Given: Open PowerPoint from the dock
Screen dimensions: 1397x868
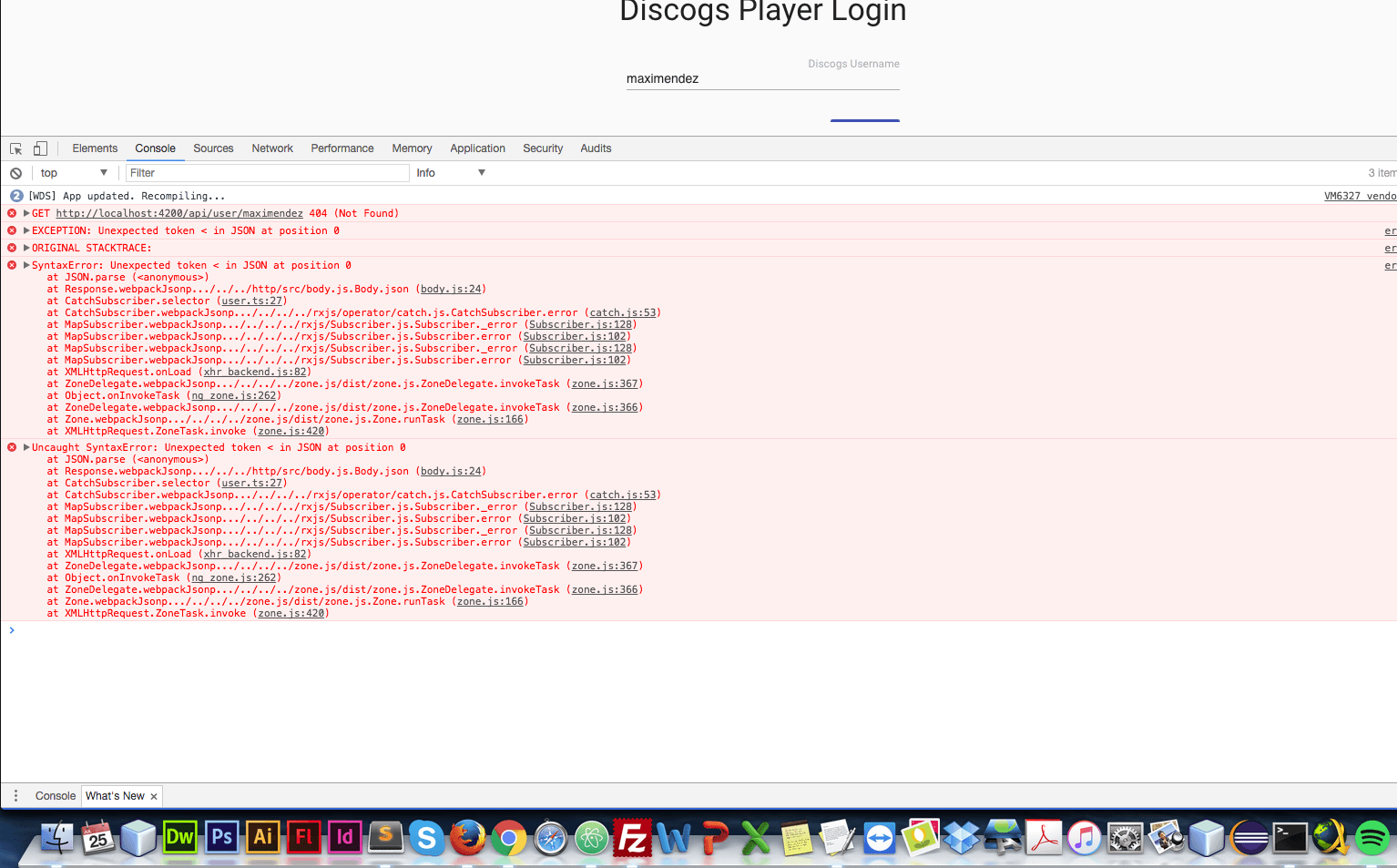Looking at the screenshot, I should (x=716, y=838).
